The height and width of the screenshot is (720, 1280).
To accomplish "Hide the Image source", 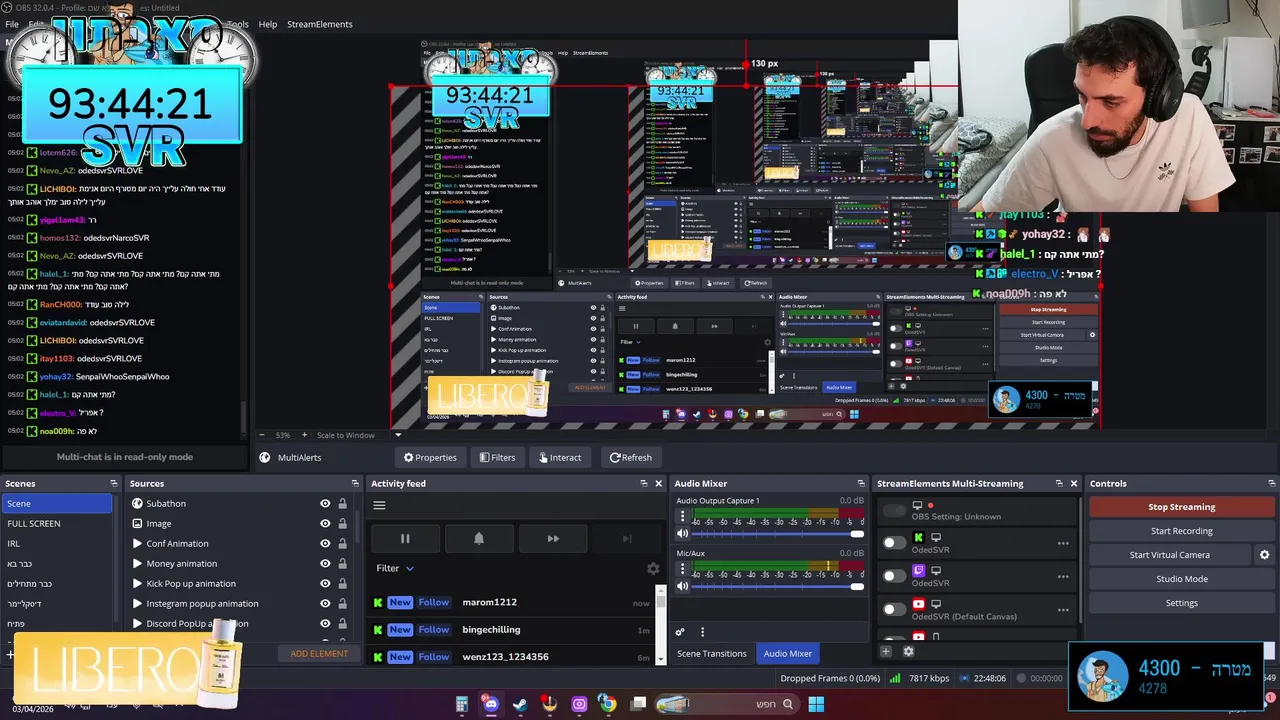I will (325, 524).
